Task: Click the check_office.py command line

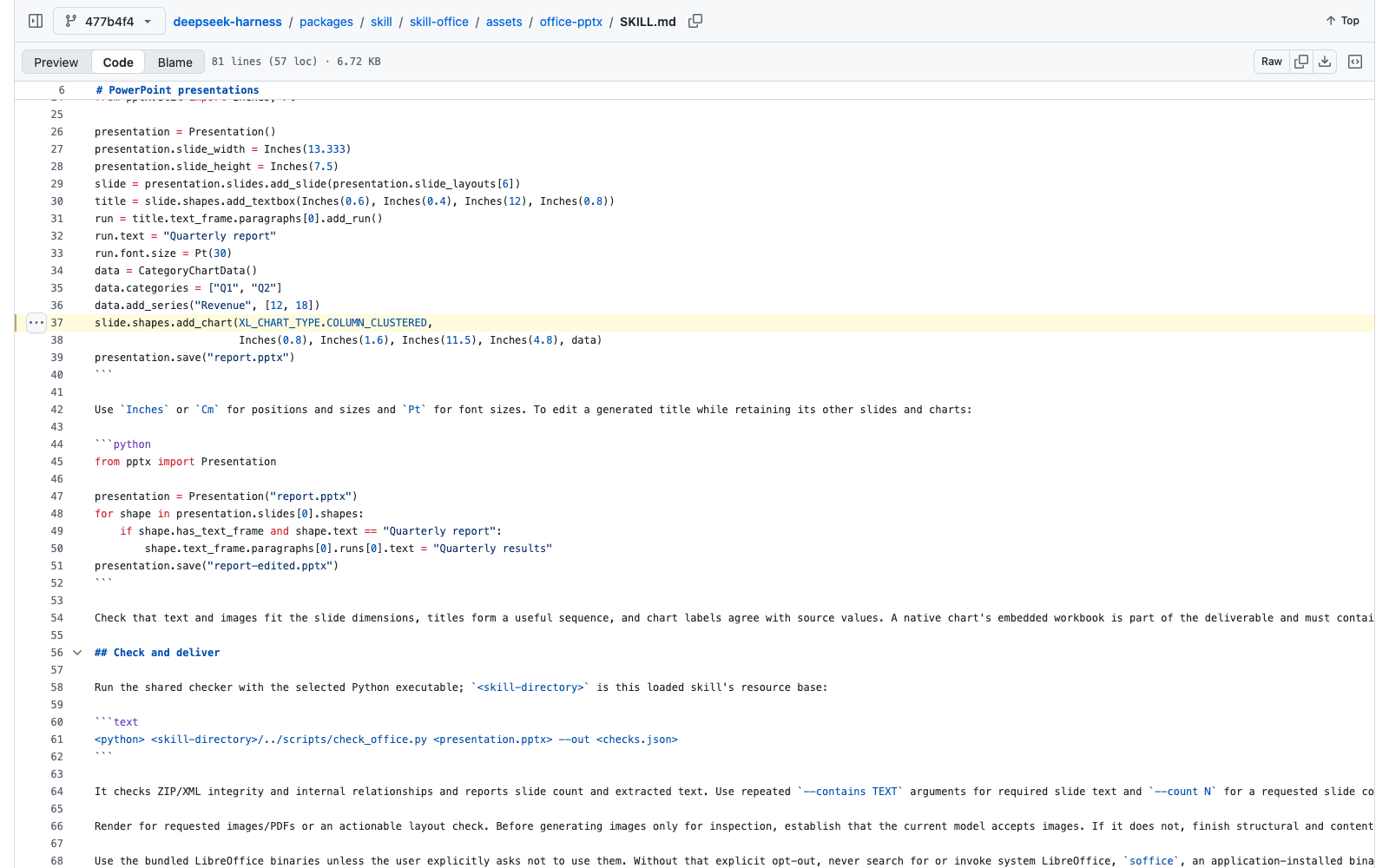Action: pos(386,740)
